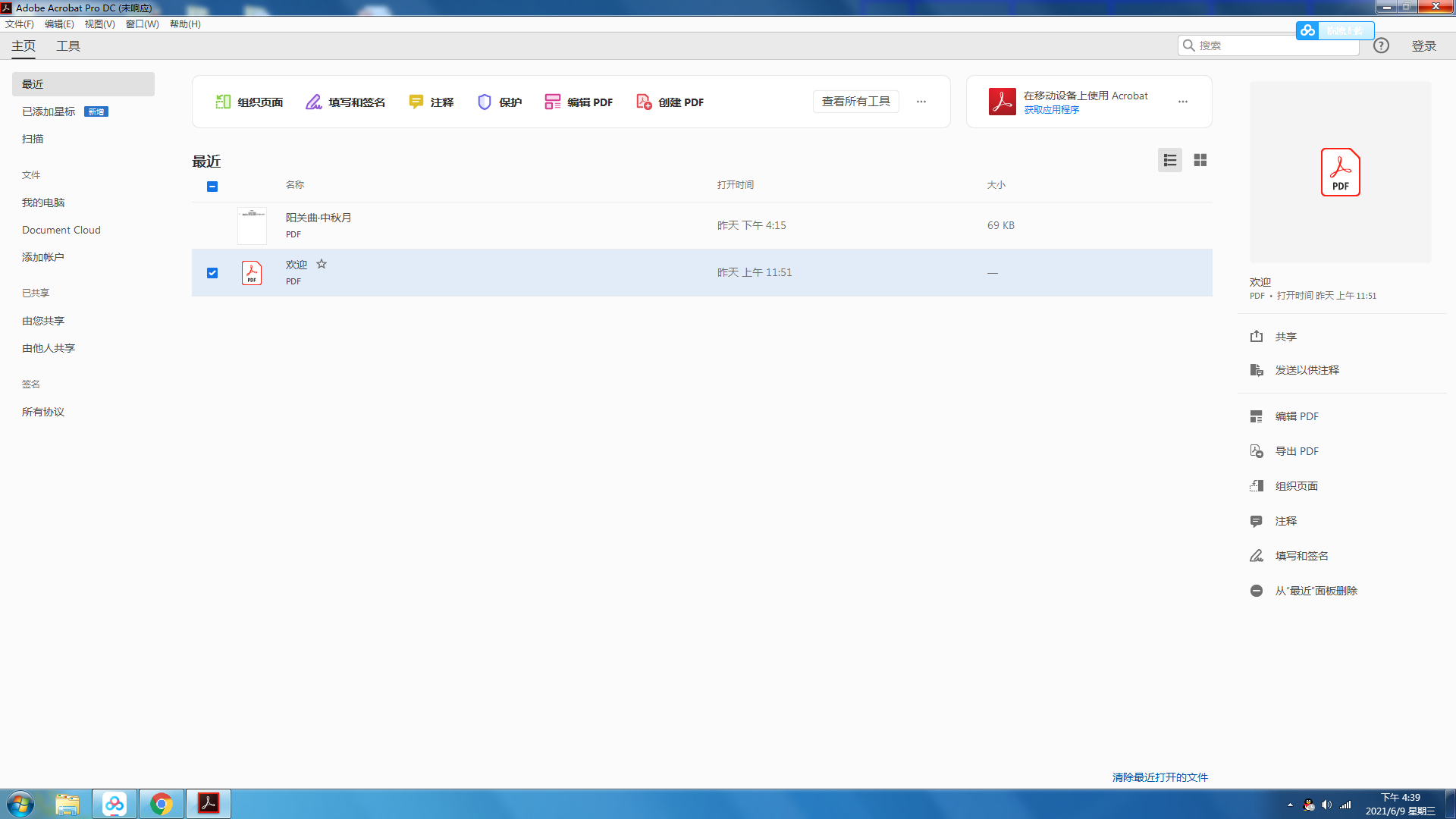Open the help question mark icon
1456x819 pixels.
pos(1381,45)
